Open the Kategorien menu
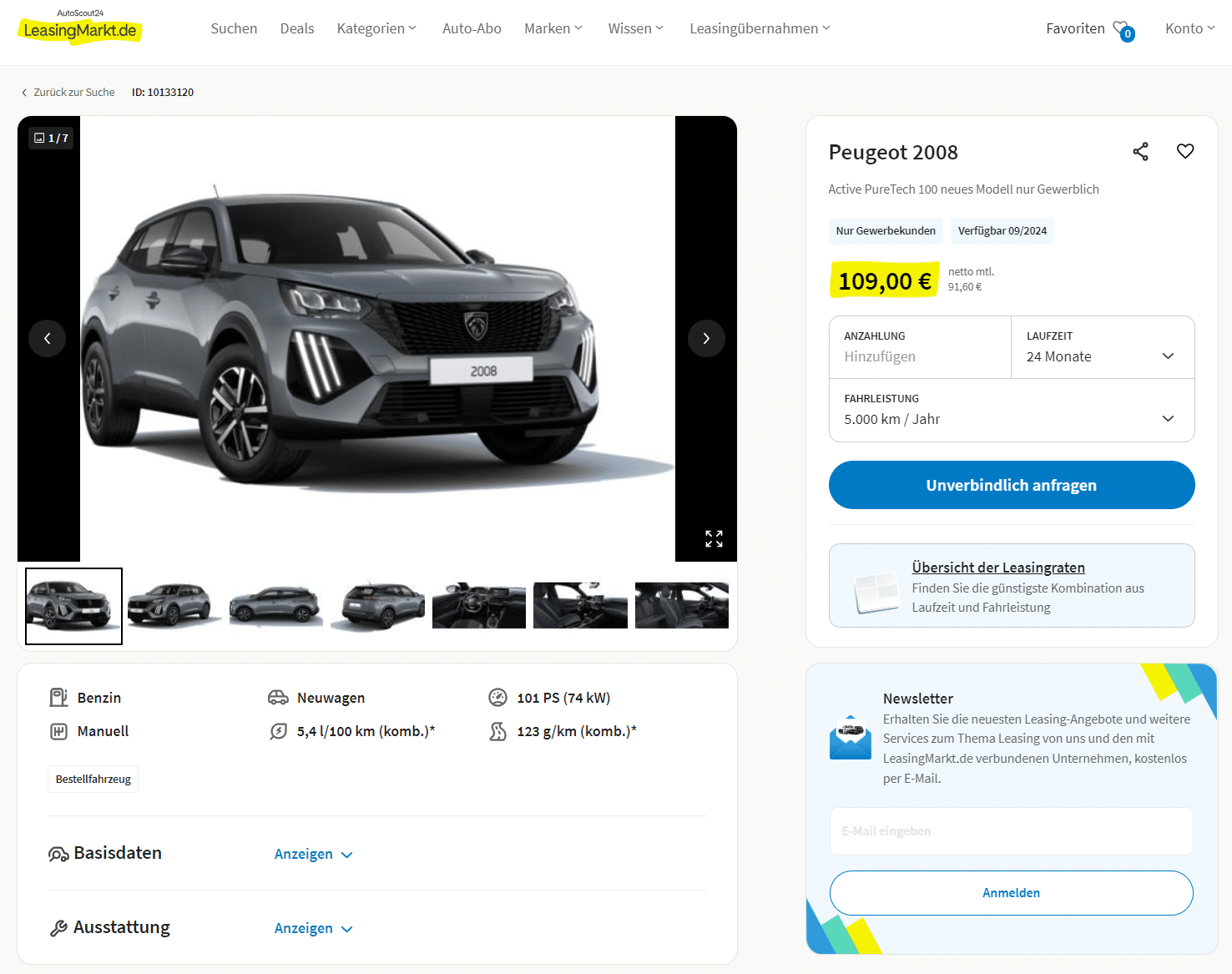Viewport: 1232px width, 974px height. coord(376,28)
